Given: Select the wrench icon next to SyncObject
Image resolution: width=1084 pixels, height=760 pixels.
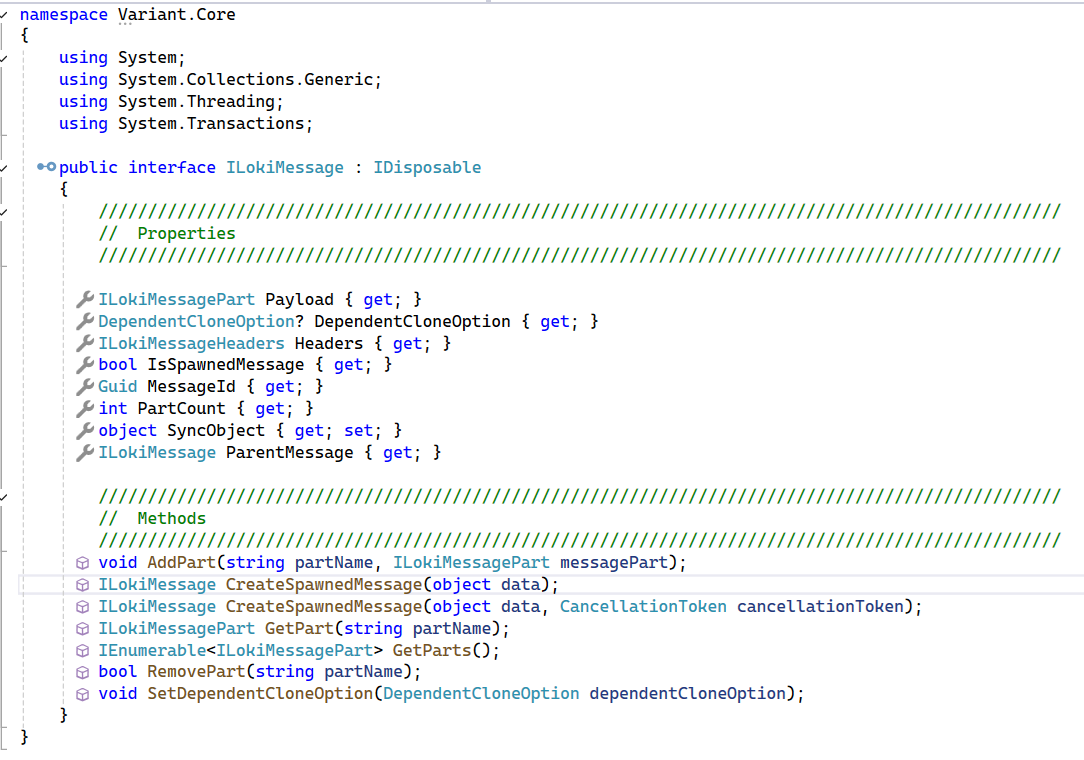Looking at the screenshot, I should pyautogui.click(x=85, y=431).
